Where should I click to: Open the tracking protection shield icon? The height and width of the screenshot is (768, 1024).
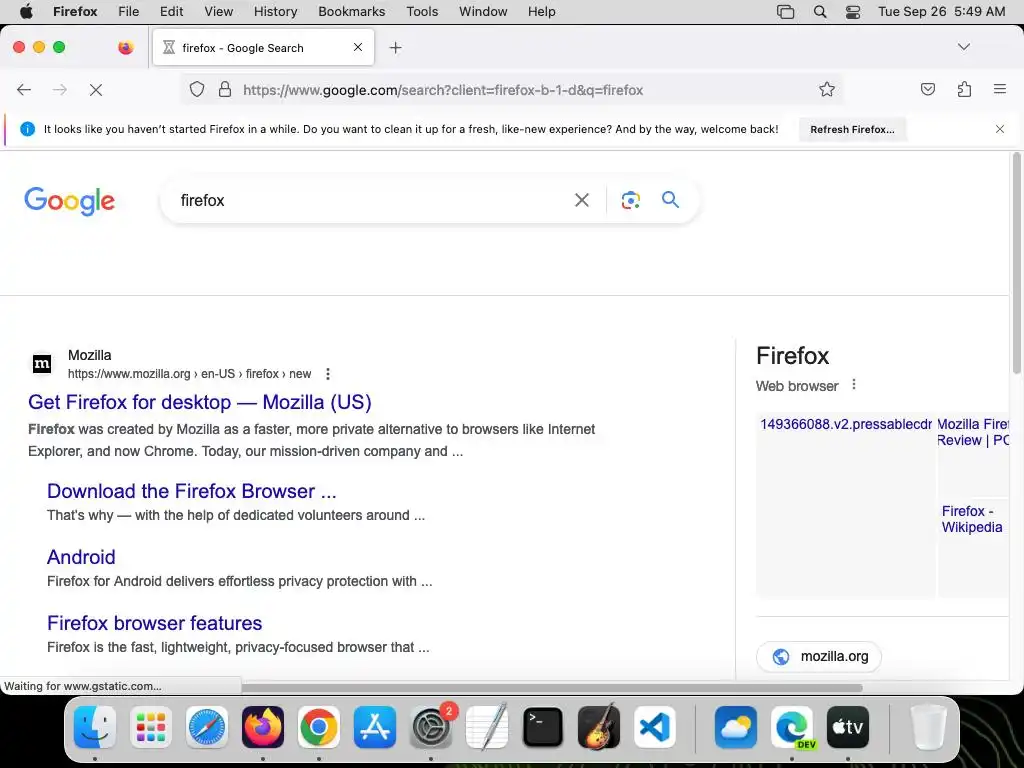click(x=197, y=89)
